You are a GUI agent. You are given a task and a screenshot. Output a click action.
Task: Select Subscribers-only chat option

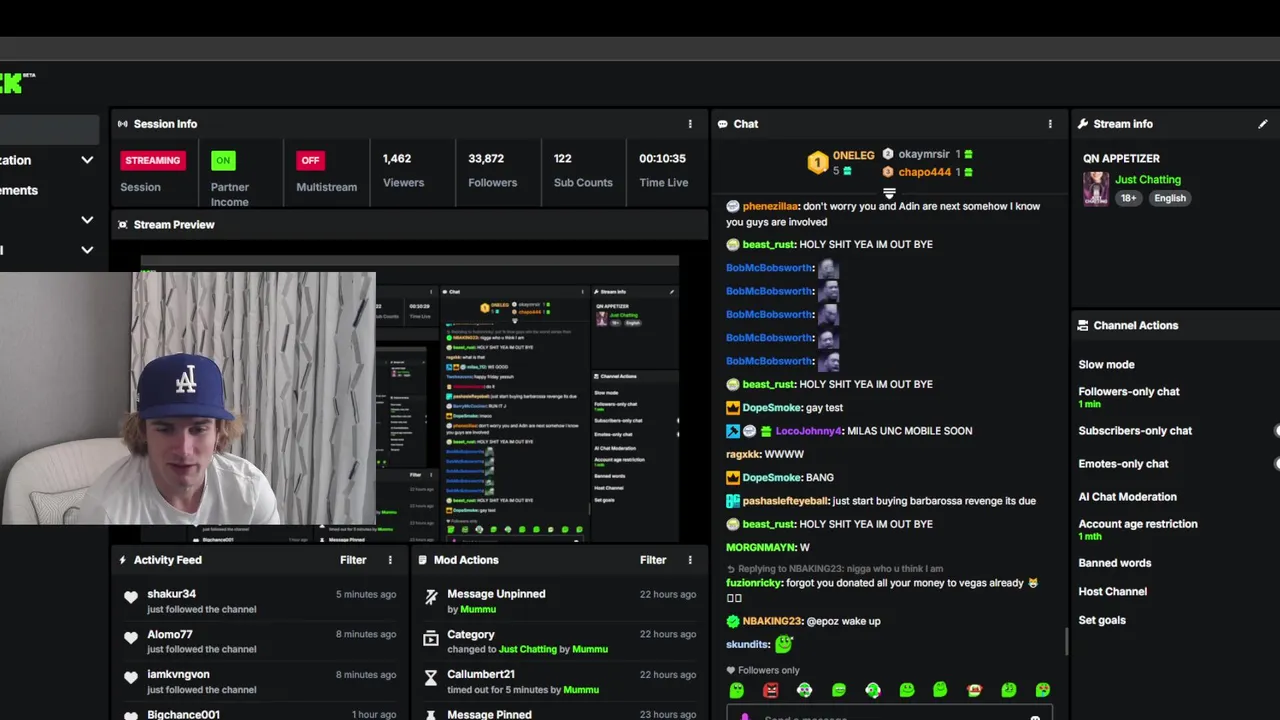click(1135, 431)
